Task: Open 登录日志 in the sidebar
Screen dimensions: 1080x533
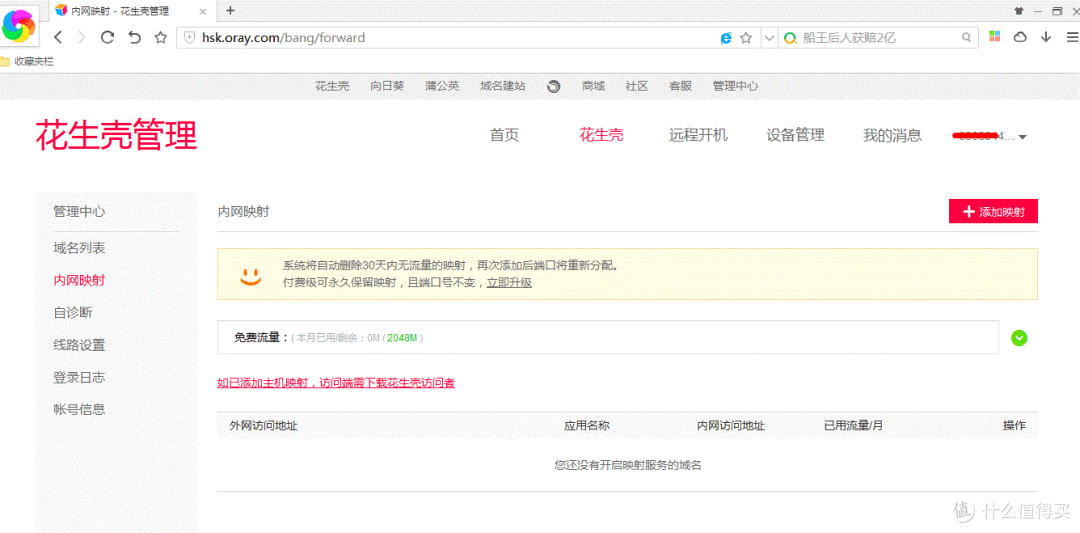Action: point(79,377)
